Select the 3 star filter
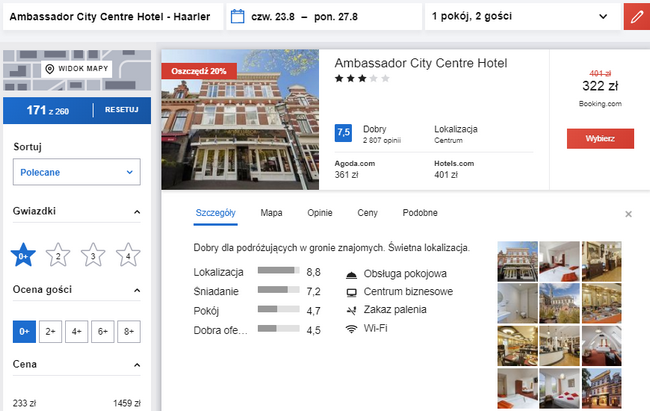The width and height of the screenshot is (650, 411). coord(93,255)
